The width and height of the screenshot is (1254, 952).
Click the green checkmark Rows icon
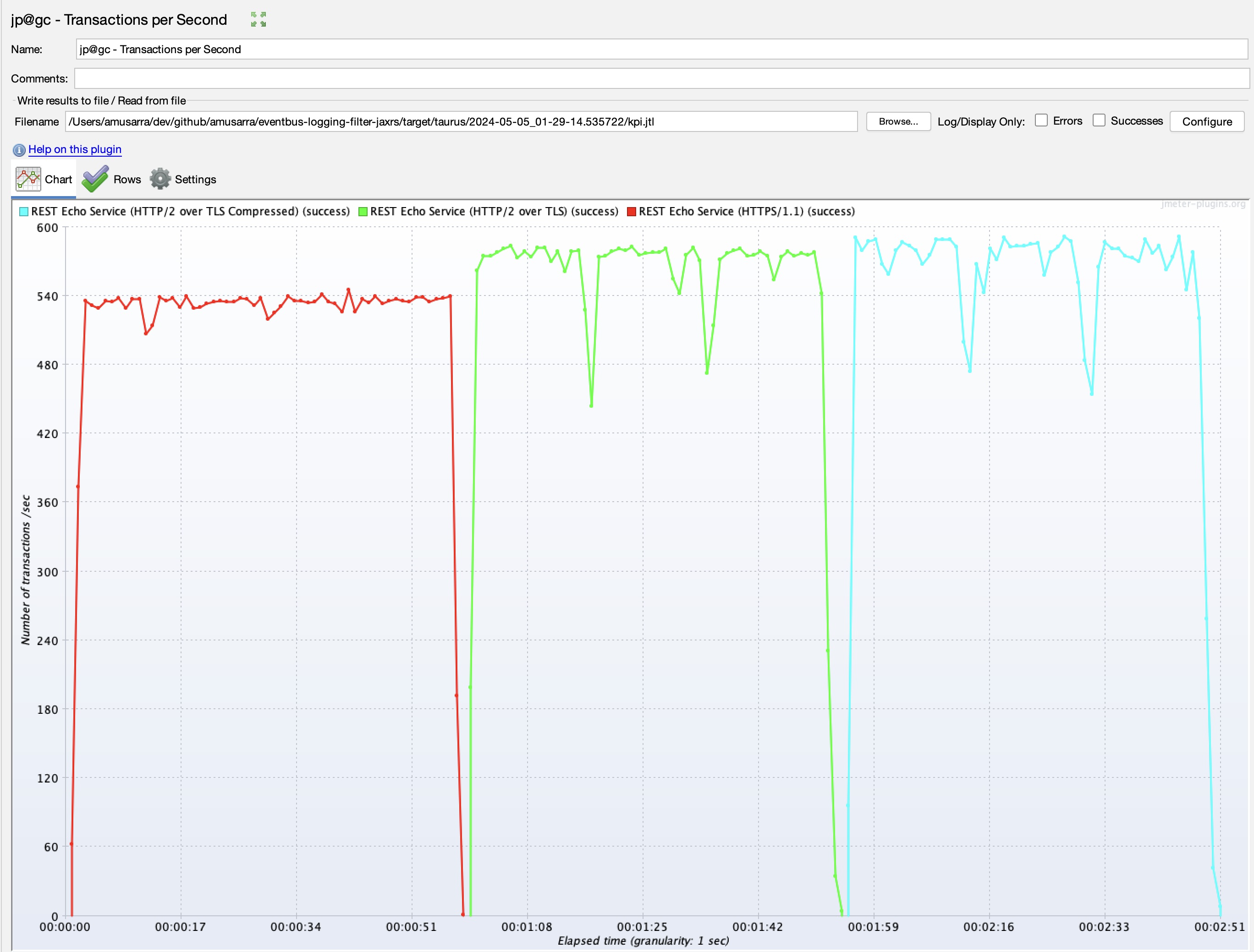point(95,179)
